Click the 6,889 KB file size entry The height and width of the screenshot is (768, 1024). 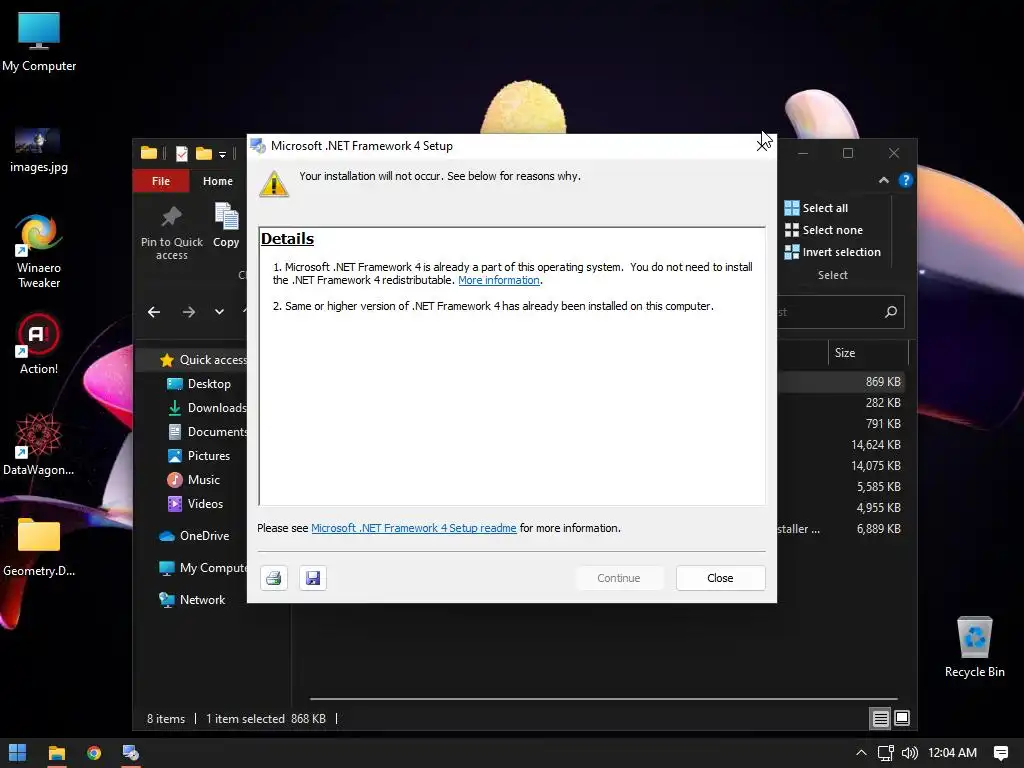pos(878,529)
